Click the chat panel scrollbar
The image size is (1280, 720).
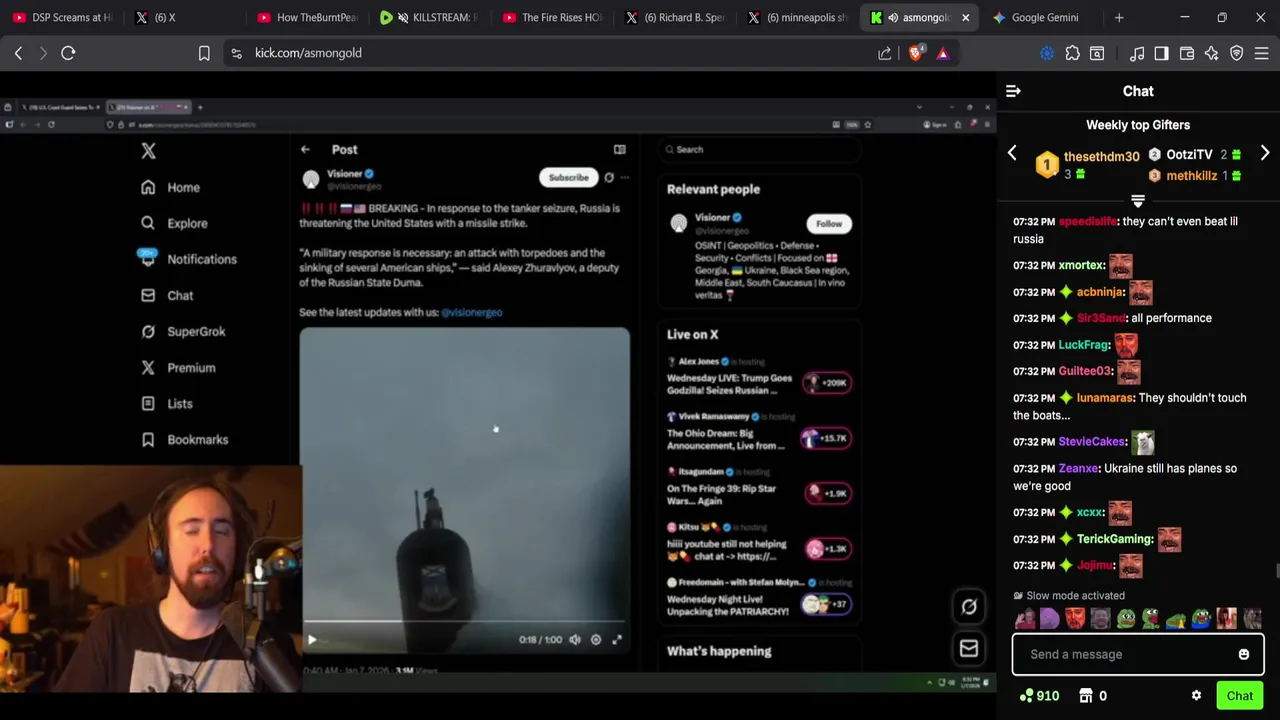[1277, 571]
